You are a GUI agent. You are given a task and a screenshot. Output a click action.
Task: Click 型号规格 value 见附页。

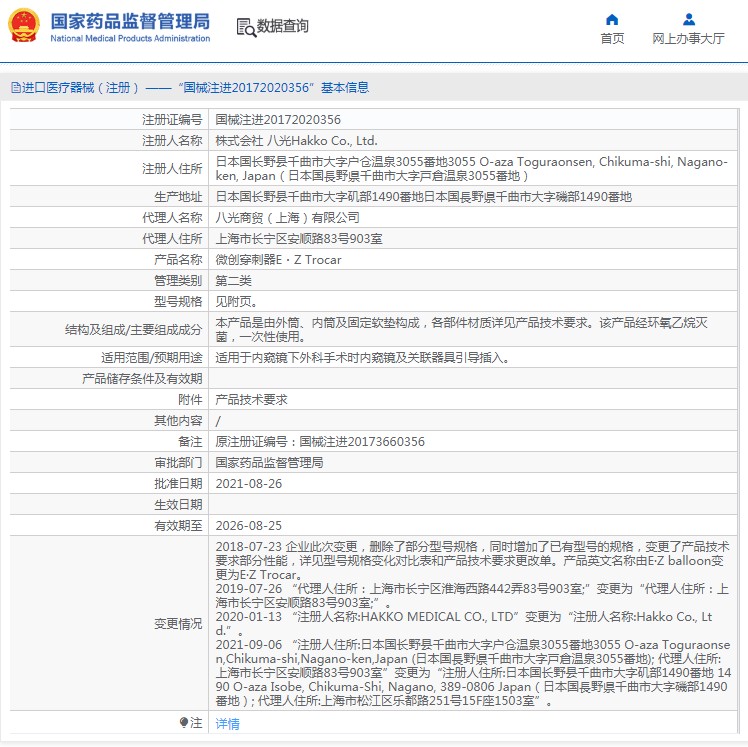coord(236,301)
